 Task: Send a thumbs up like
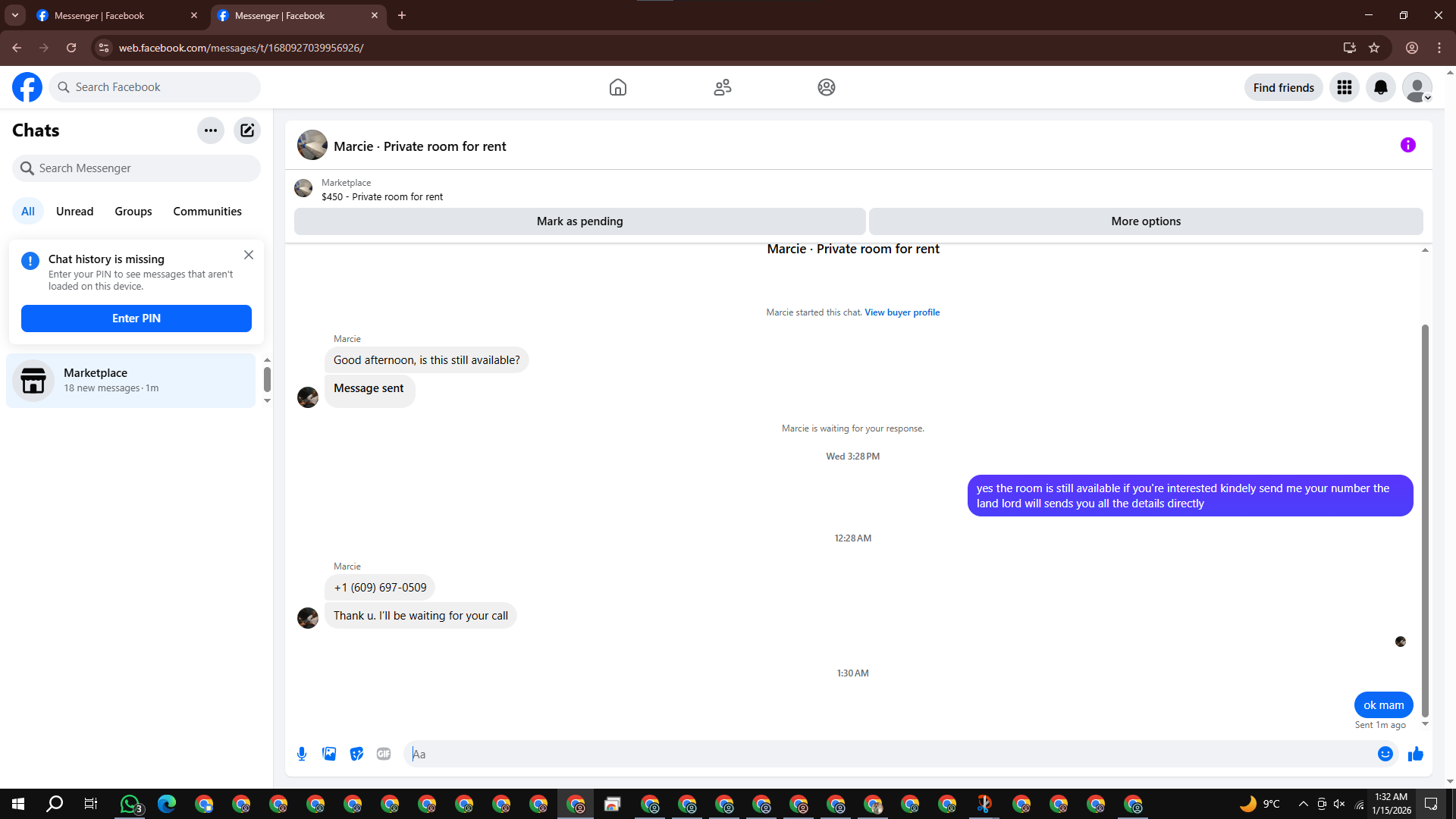pyautogui.click(x=1415, y=754)
